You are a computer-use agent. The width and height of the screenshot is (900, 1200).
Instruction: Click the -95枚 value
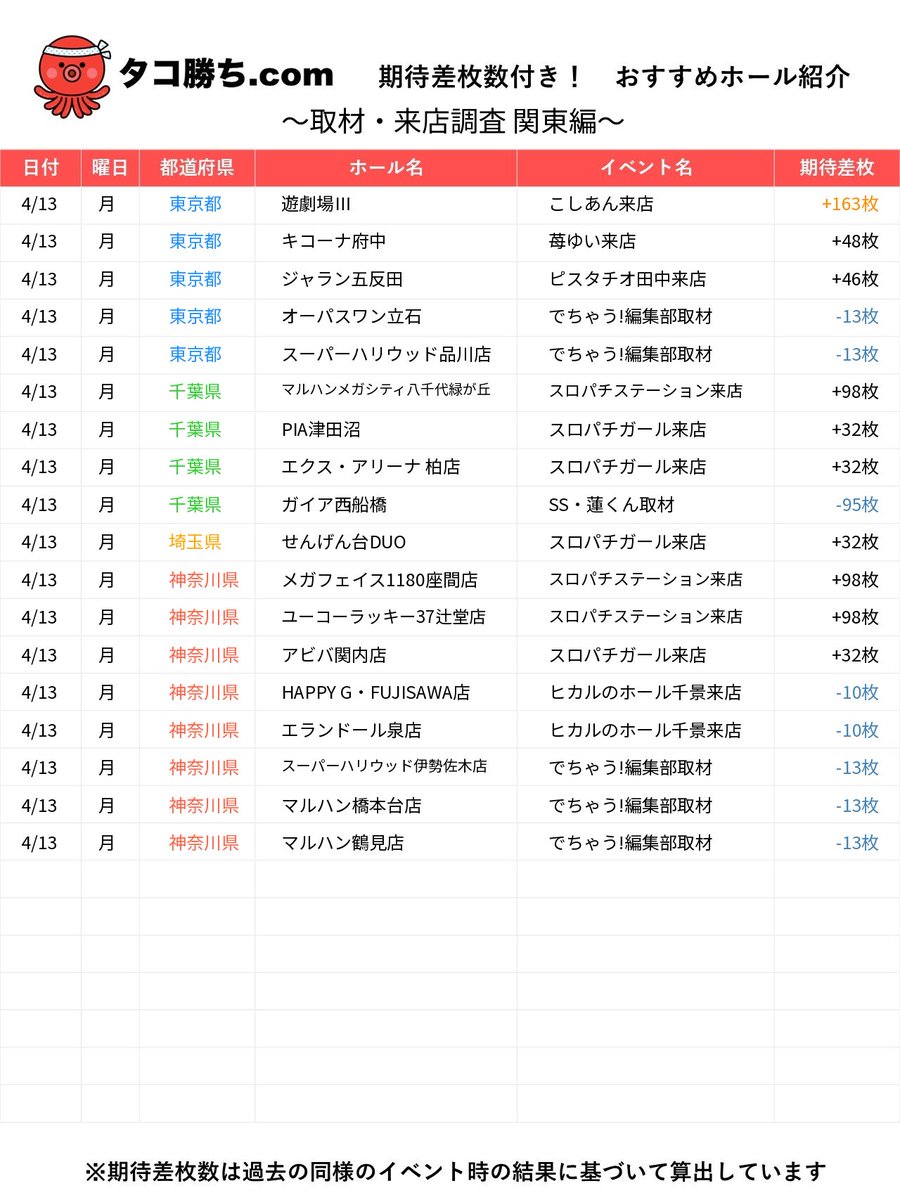pos(857,504)
